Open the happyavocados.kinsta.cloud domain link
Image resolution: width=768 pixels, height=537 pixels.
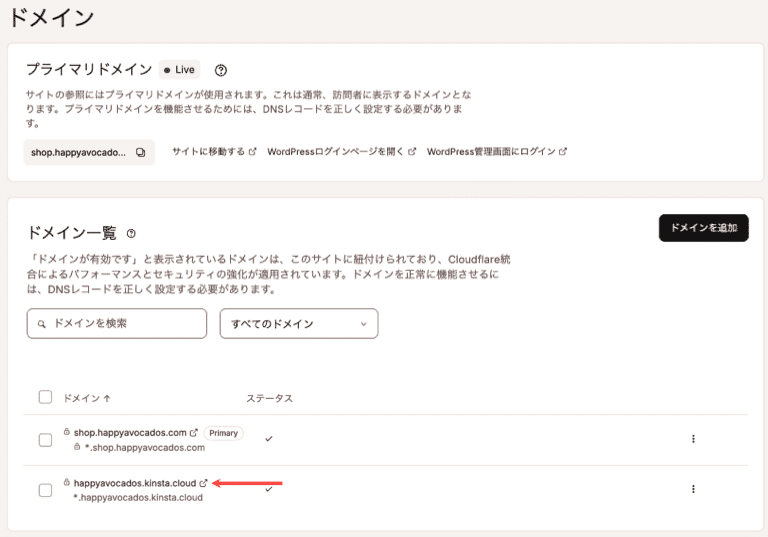tap(135, 483)
